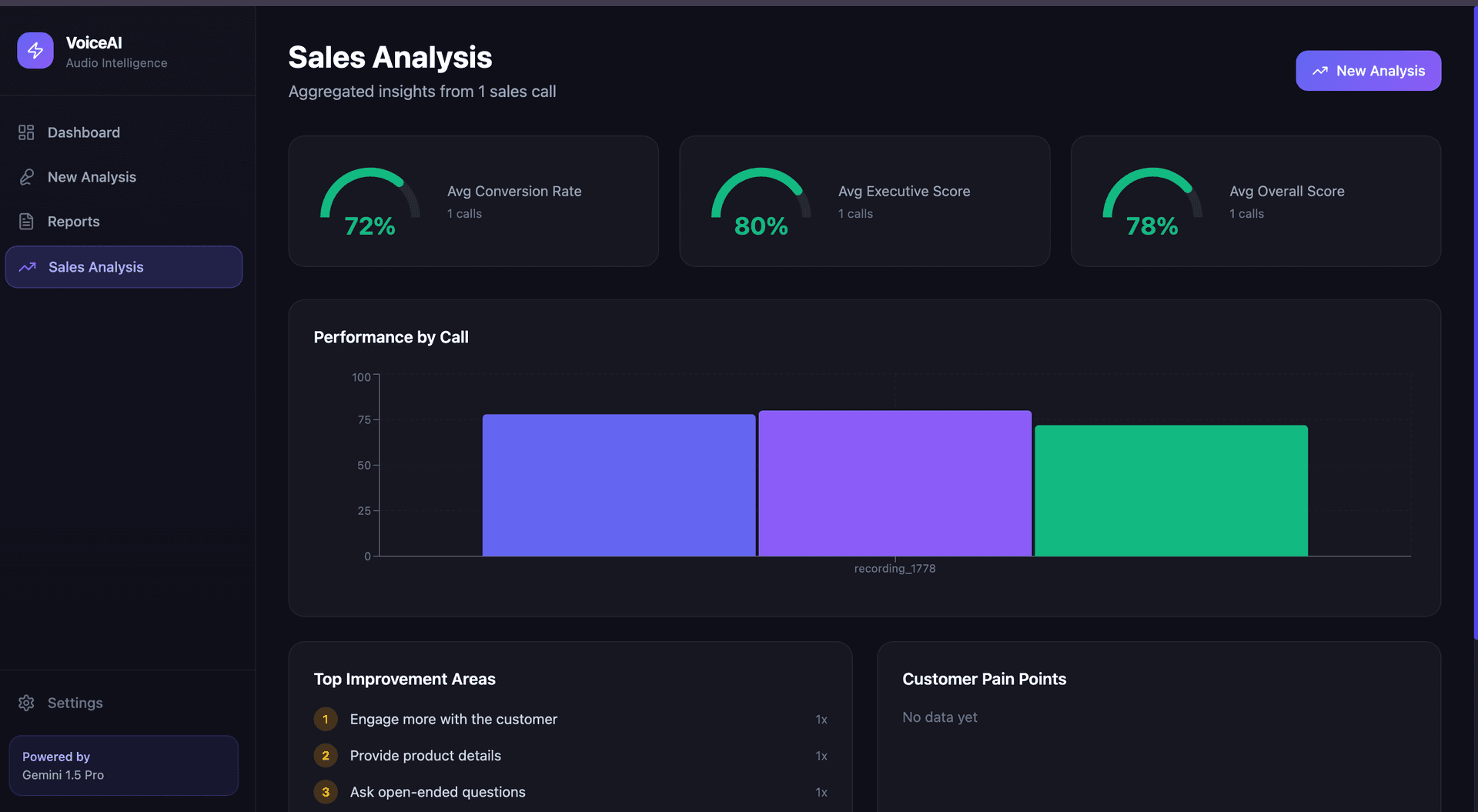Image resolution: width=1478 pixels, height=812 pixels.
Task: Click the green bar in performance chart
Action: 1171,490
